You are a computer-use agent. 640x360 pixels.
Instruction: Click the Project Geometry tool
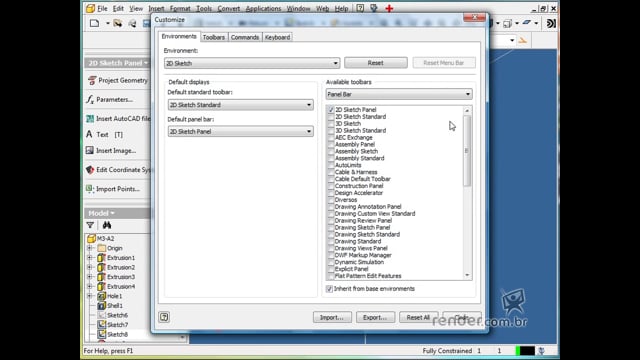pos(118,80)
